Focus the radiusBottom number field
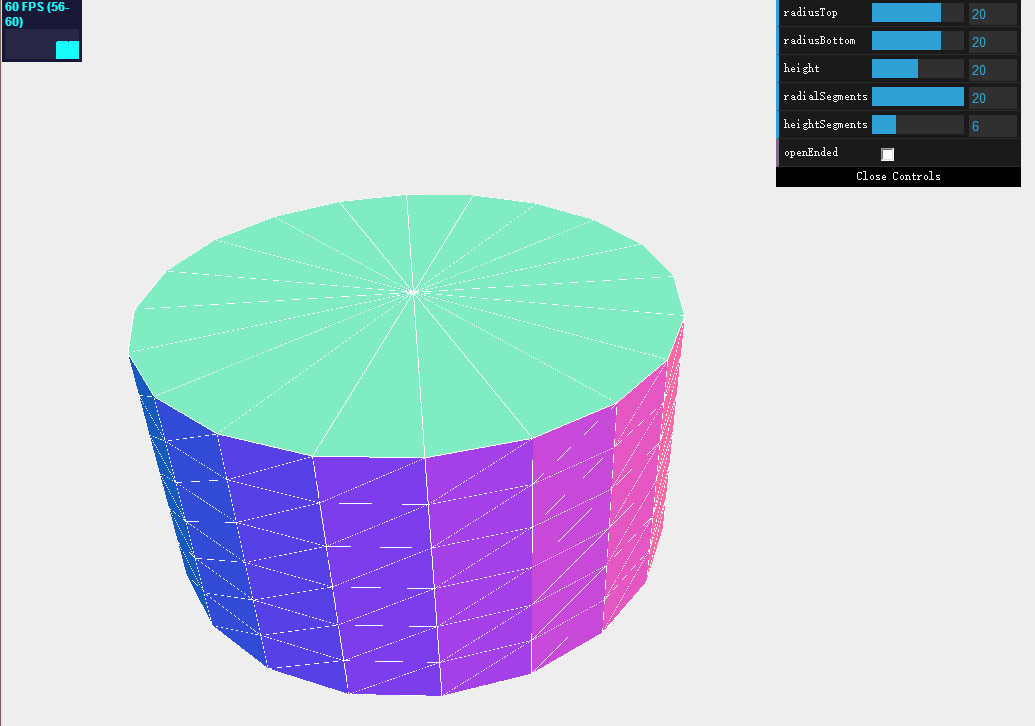1035x726 pixels. pos(992,42)
